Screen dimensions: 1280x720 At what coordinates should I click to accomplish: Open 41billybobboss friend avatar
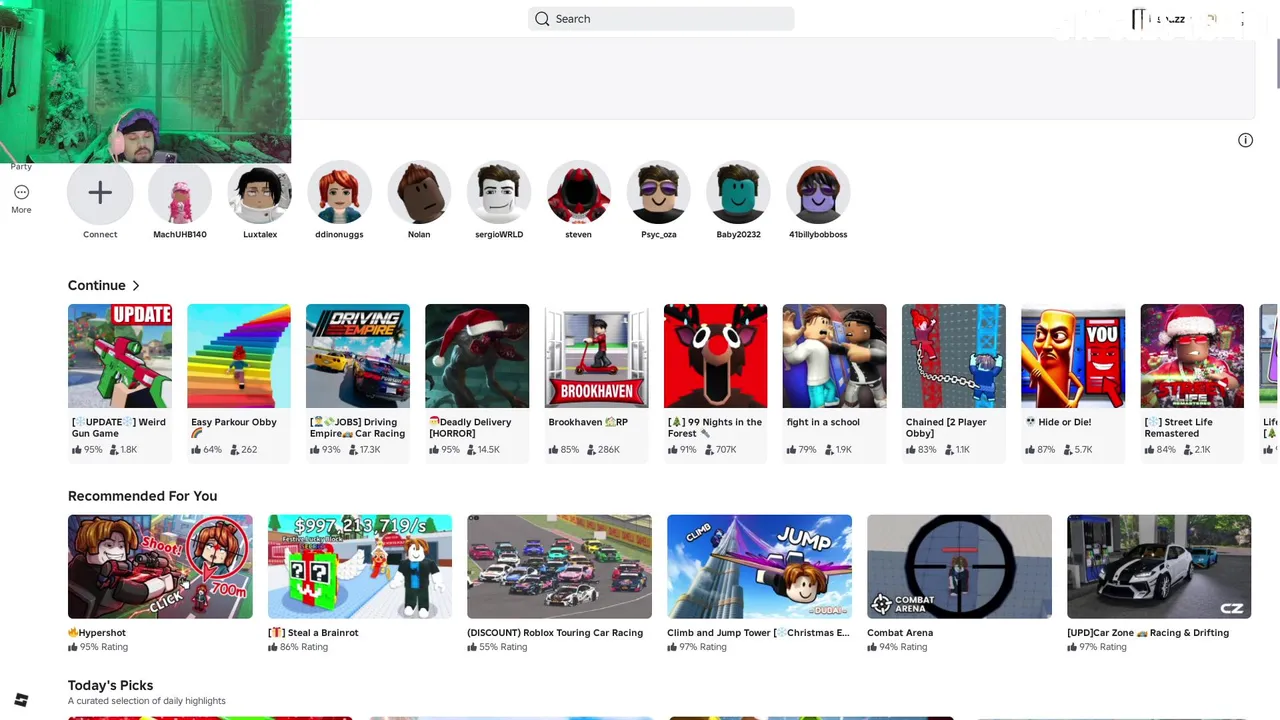click(x=818, y=193)
